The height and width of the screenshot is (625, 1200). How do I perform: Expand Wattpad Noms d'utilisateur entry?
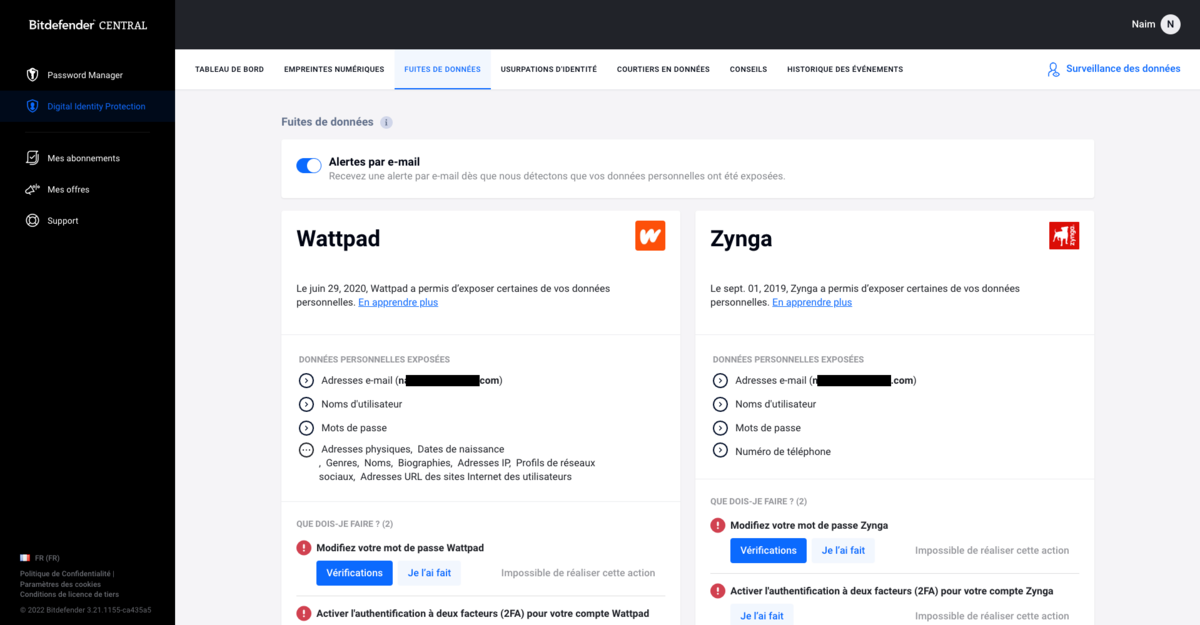click(306, 404)
